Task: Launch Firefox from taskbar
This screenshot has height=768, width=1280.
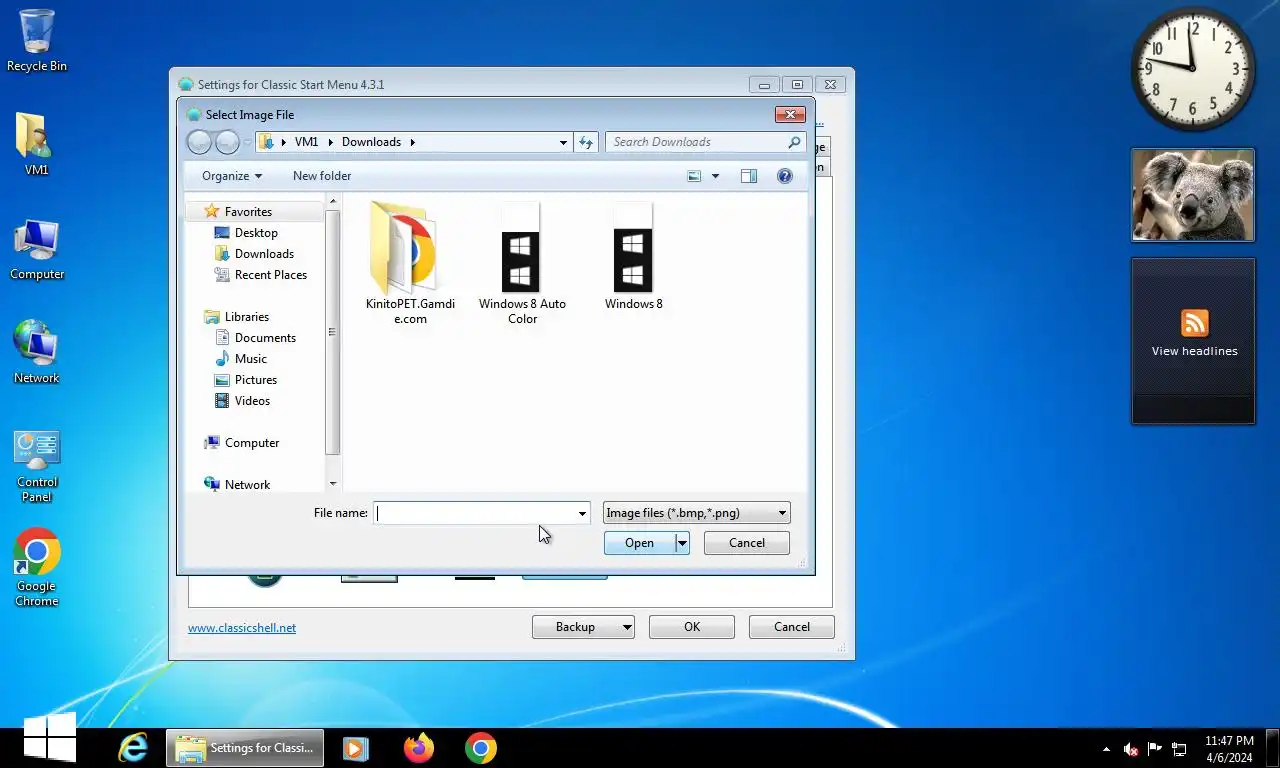Action: [x=419, y=748]
